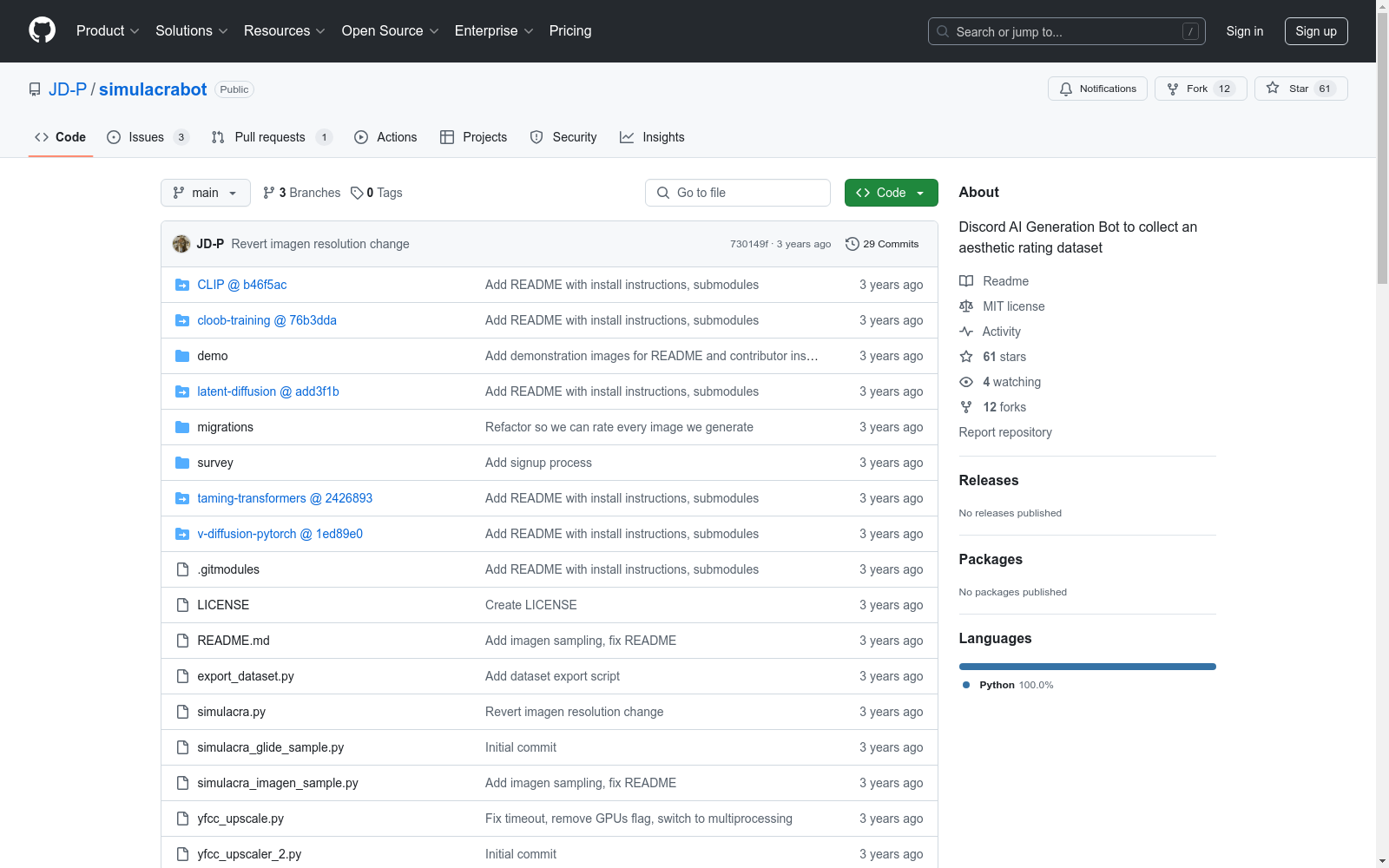Expand the Resources menu
This screenshot has width=1389, height=868.
(285, 30)
